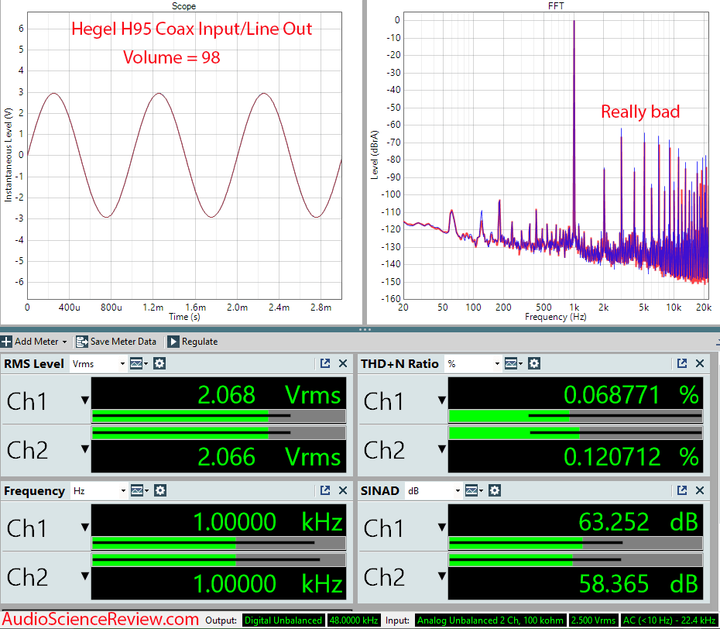Click THD+N Ratio Ch2 bar meter
Viewport: 720px width, 629px height.
[x=575, y=433]
